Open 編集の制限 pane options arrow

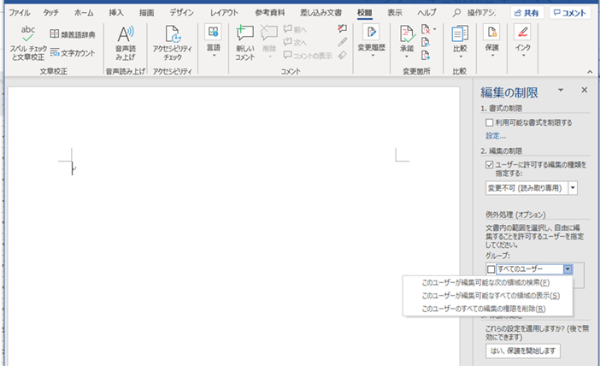click(x=561, y=90)
